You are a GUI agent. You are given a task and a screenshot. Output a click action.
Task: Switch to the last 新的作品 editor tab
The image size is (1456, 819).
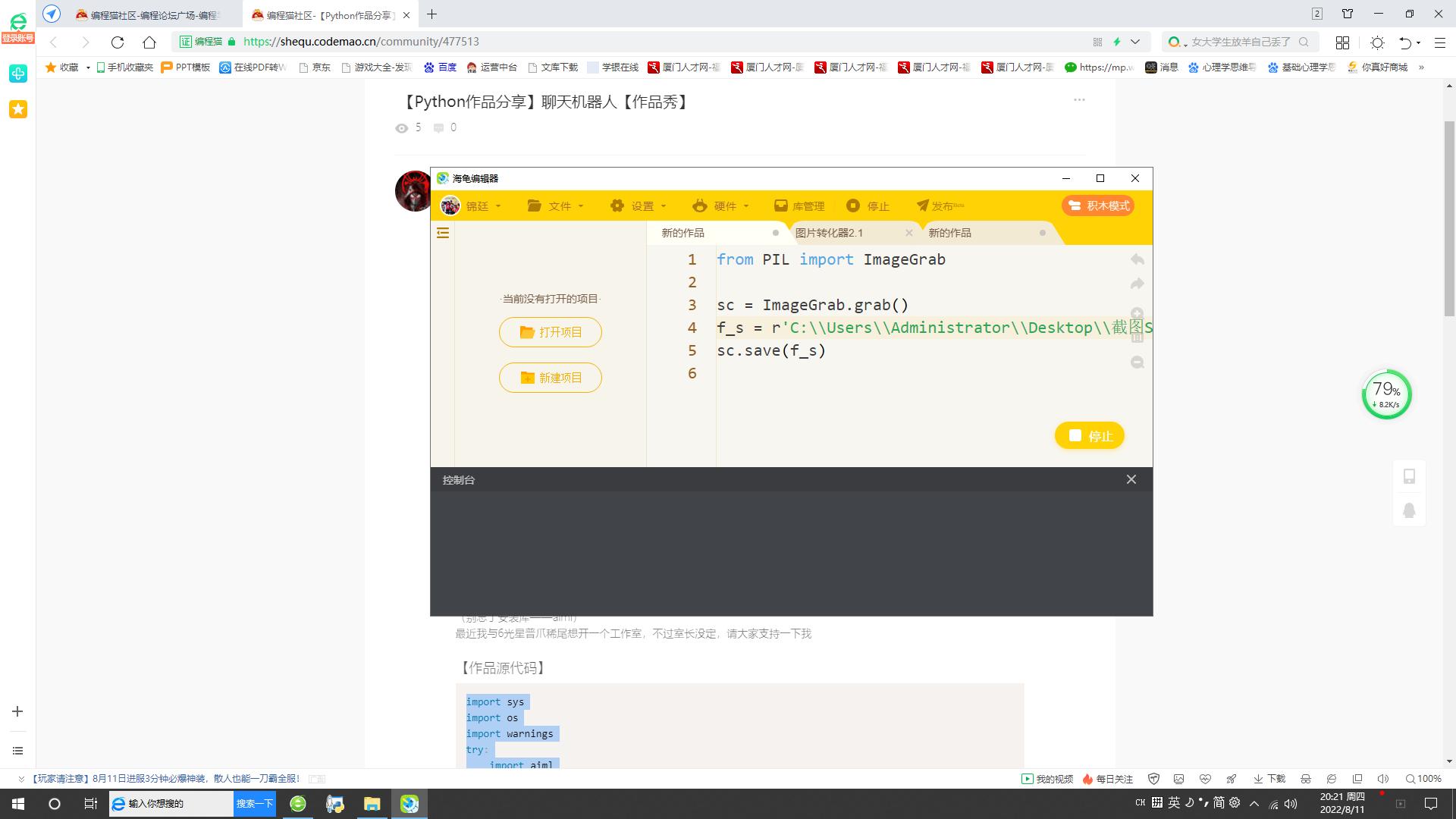point(949,233)
